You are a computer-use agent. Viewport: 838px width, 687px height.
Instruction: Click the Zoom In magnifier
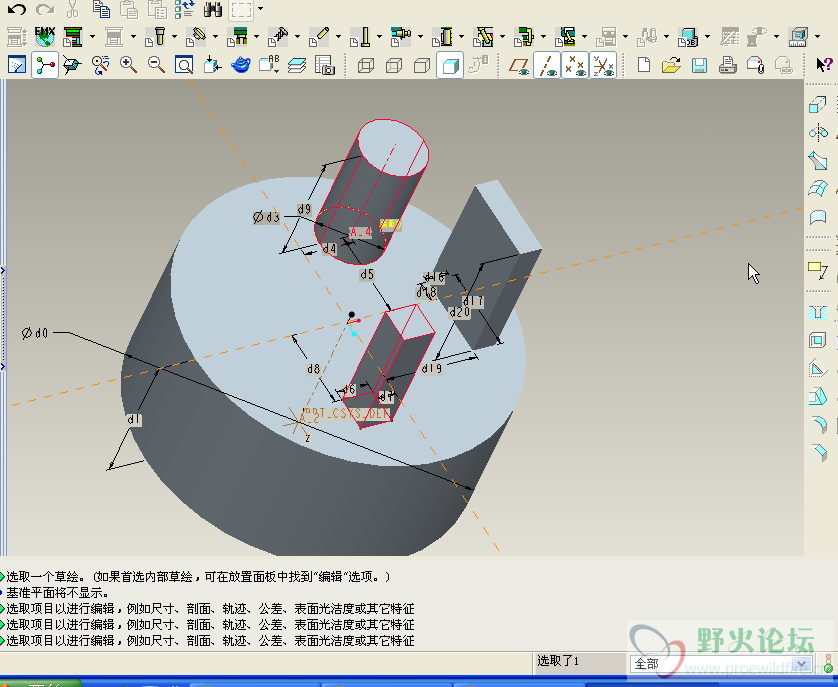[x=128, y=65]
